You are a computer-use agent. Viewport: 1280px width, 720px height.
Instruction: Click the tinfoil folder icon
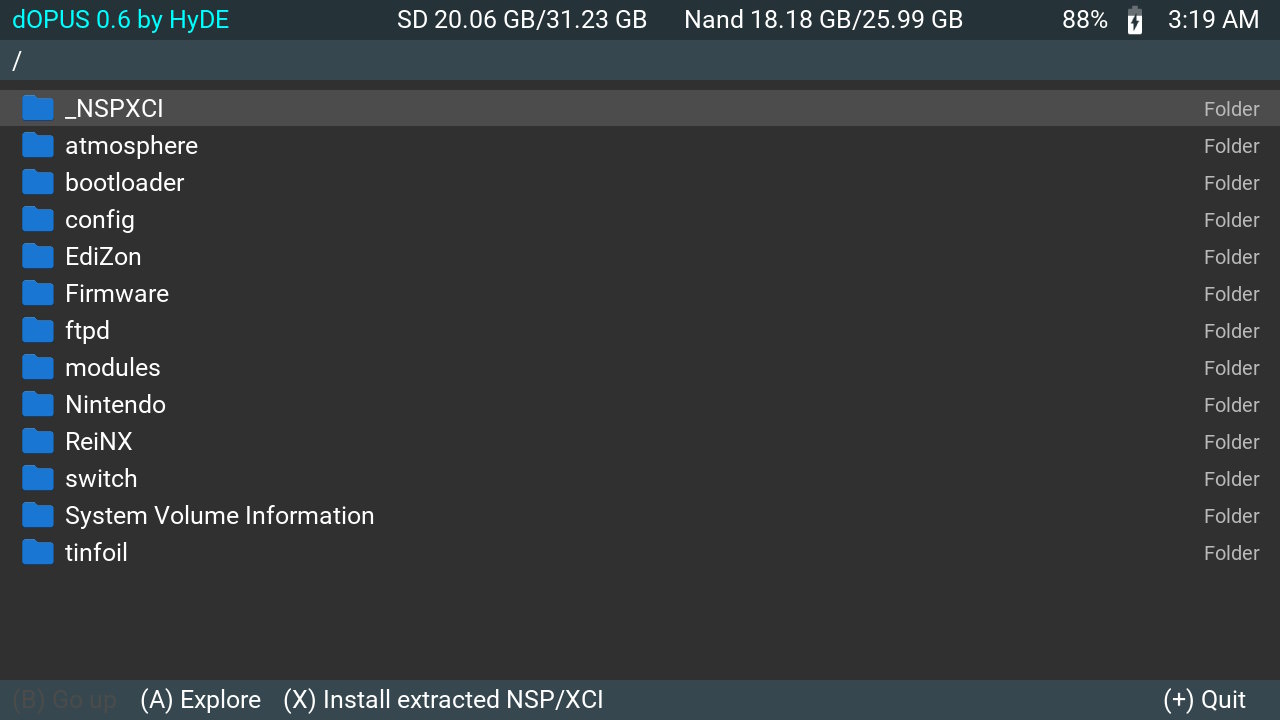tap(37, 552)
